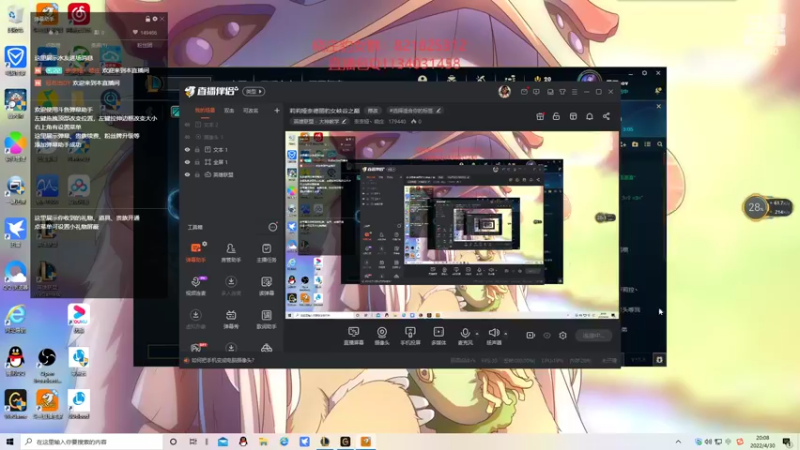This screenshot has height=450, width=800.
Task: Click the streamer avatar in the title bar
Action: click(504, 91)
